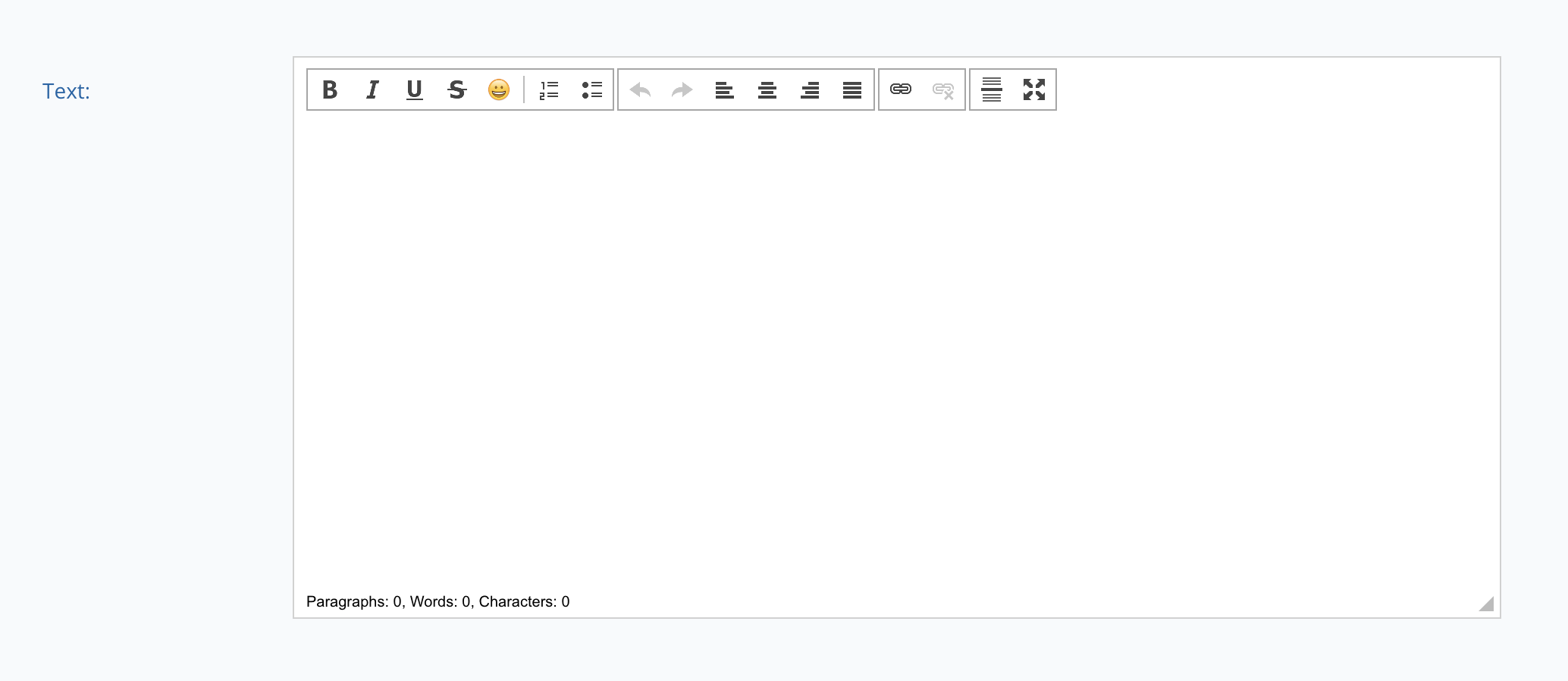Insert a horizontal rule
Viewport: 1568px width, 681px height.
coord(992,89)
